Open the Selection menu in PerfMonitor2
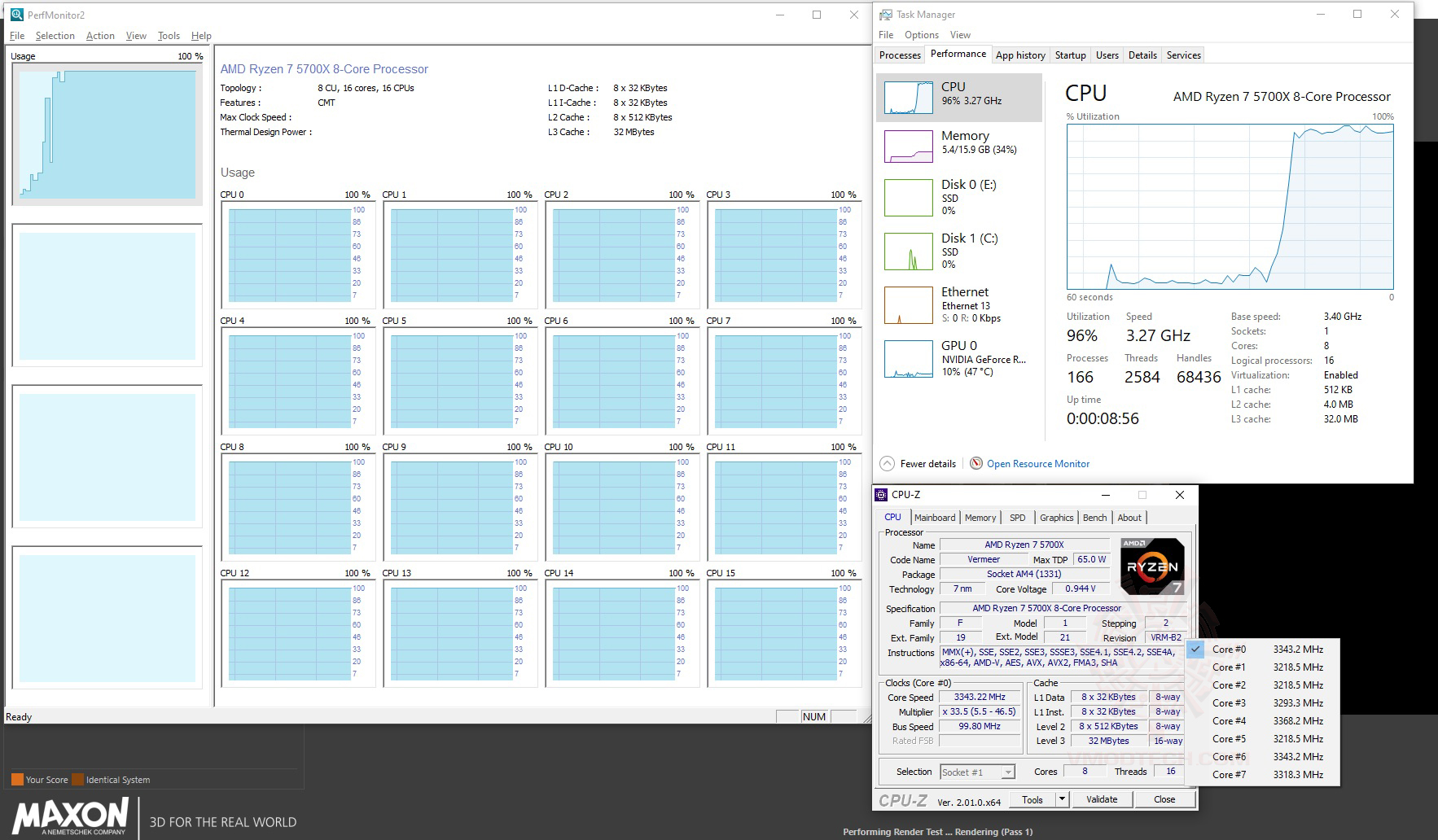 point(55,36)
